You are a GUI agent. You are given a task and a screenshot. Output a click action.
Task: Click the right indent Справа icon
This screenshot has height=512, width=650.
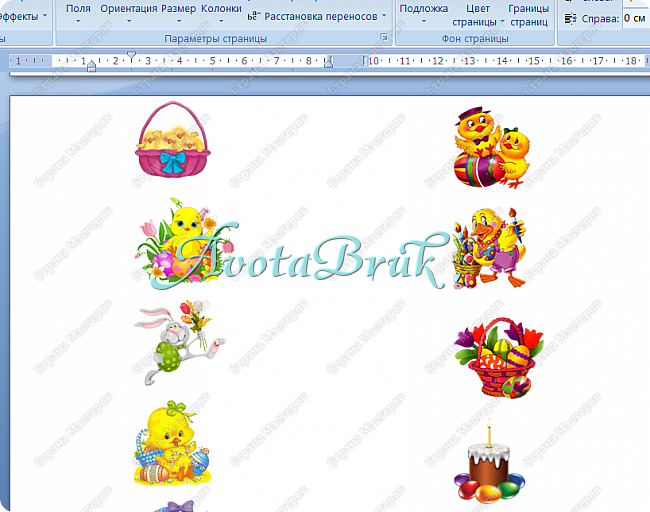(x=570, y=19)
